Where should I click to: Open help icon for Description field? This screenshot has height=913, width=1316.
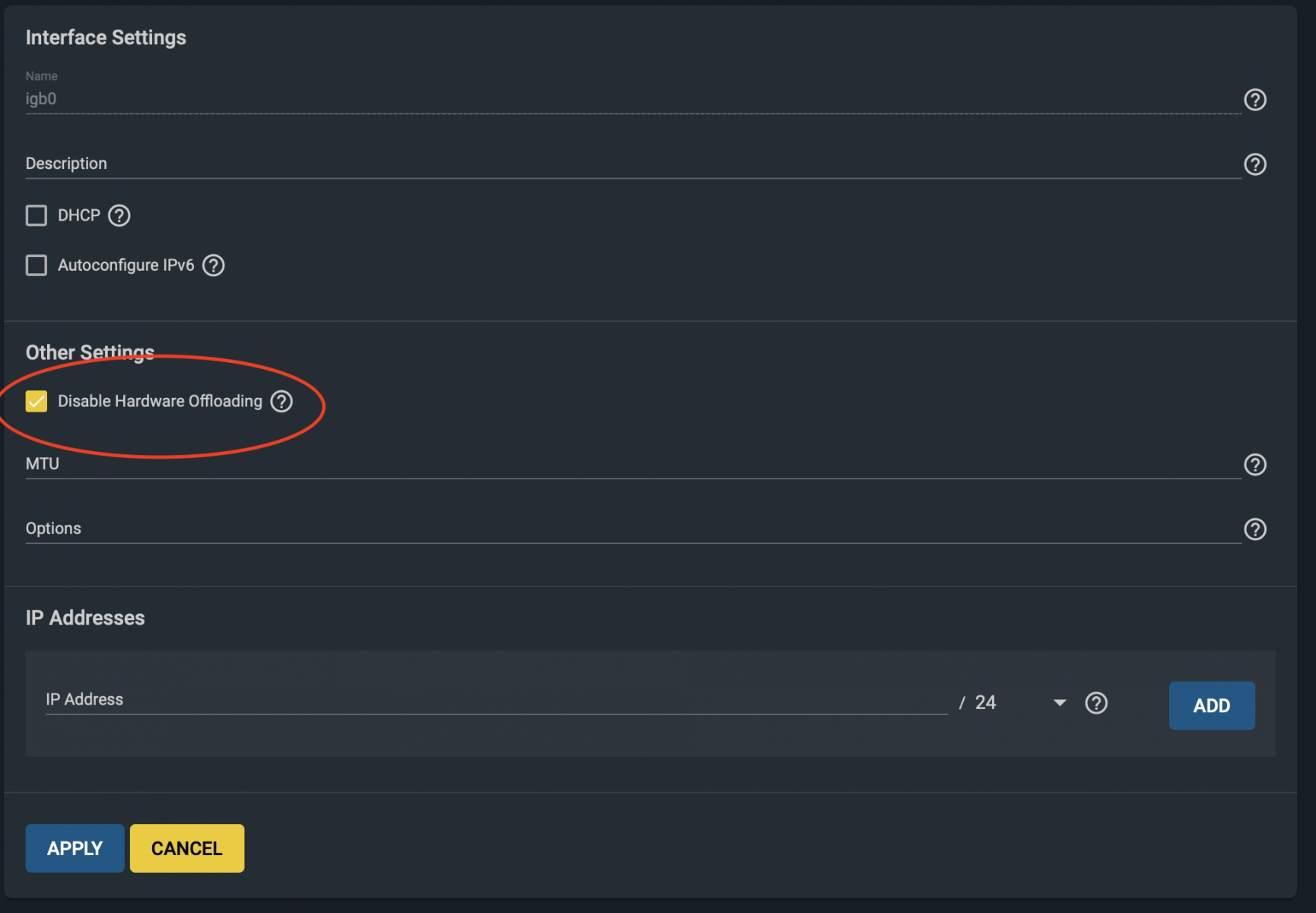point(1254,164)
